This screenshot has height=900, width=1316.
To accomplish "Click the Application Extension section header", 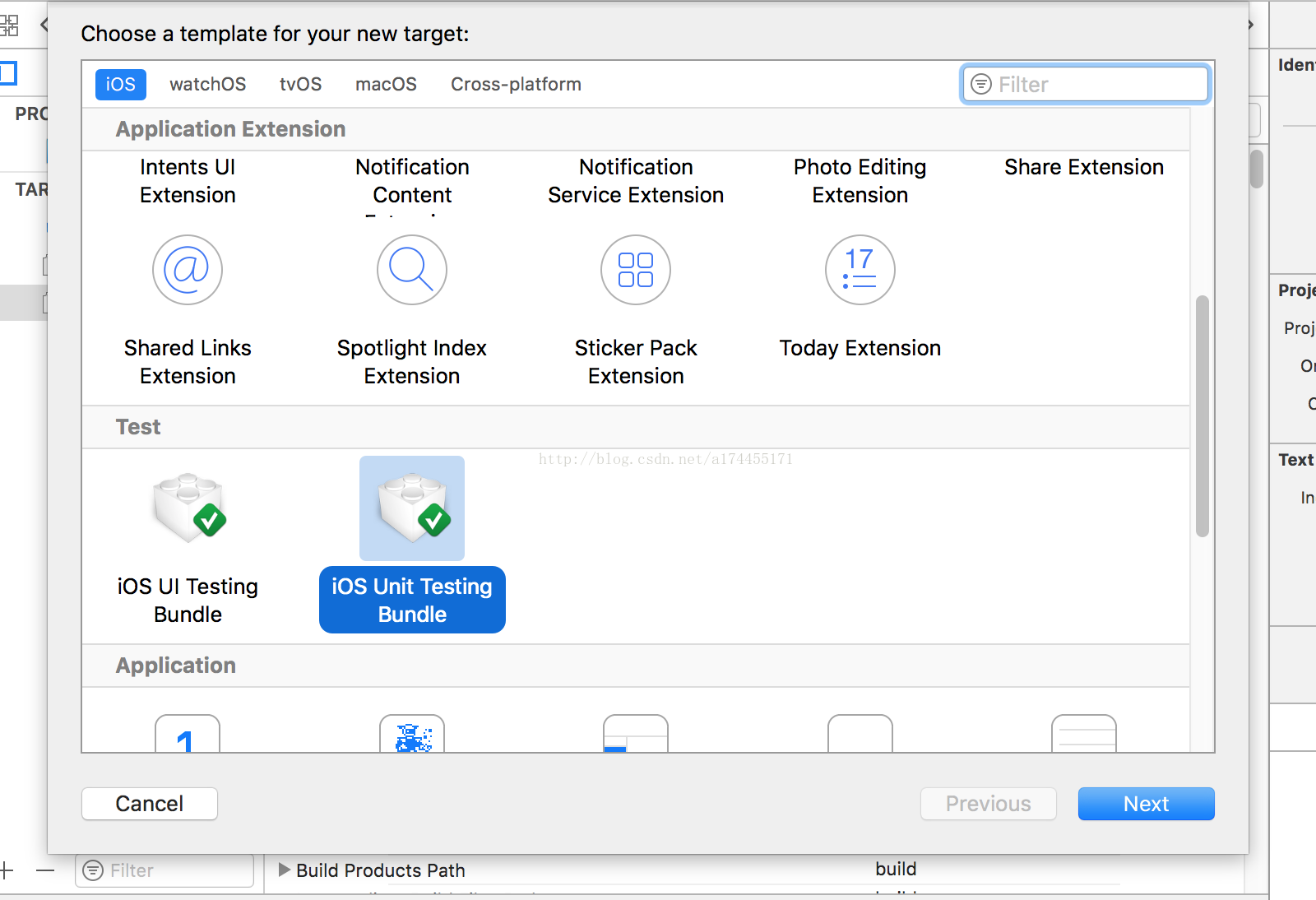I will tap(636, 129).
